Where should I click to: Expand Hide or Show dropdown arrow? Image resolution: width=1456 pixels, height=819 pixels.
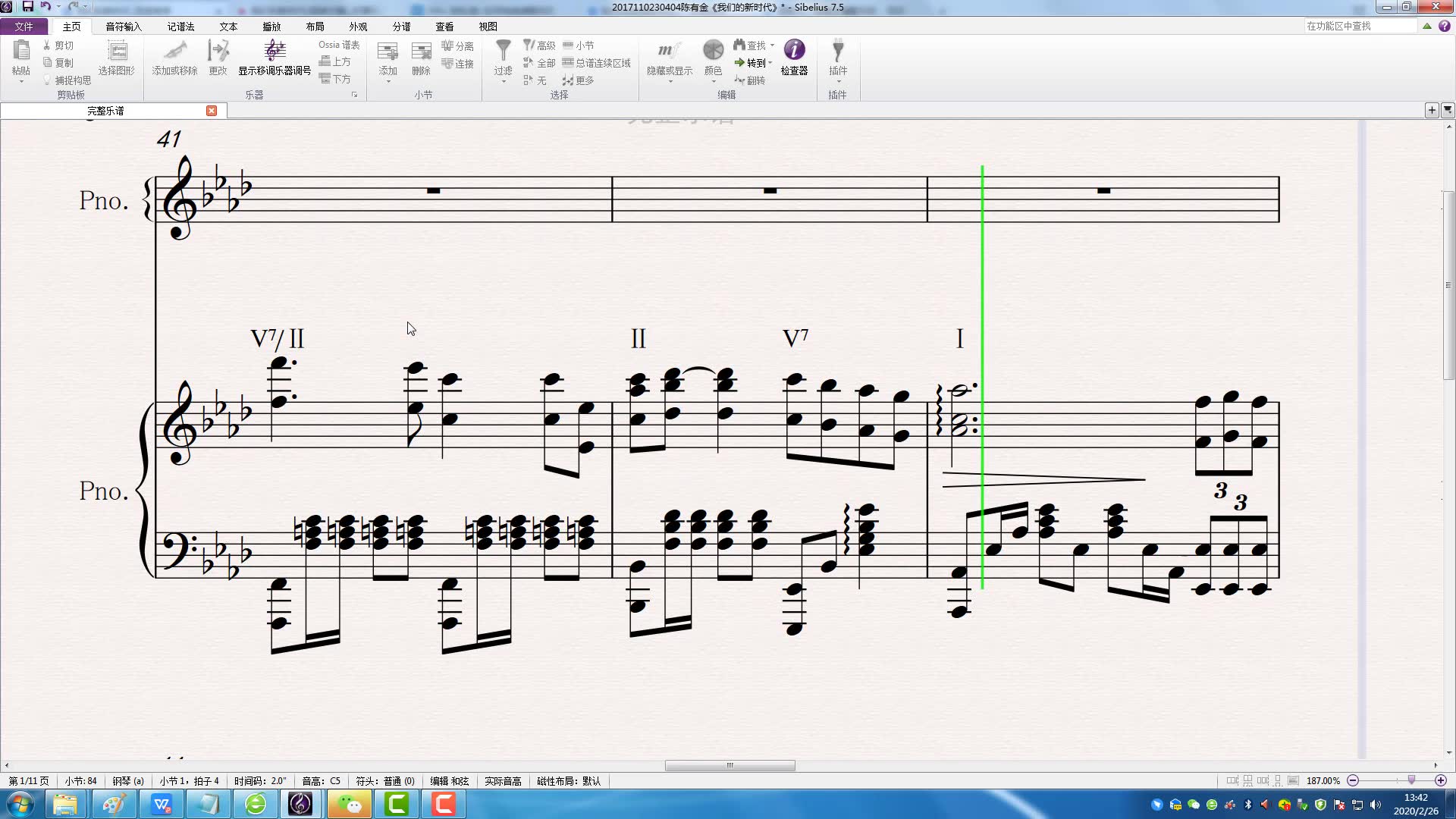[x=670, y=81]
